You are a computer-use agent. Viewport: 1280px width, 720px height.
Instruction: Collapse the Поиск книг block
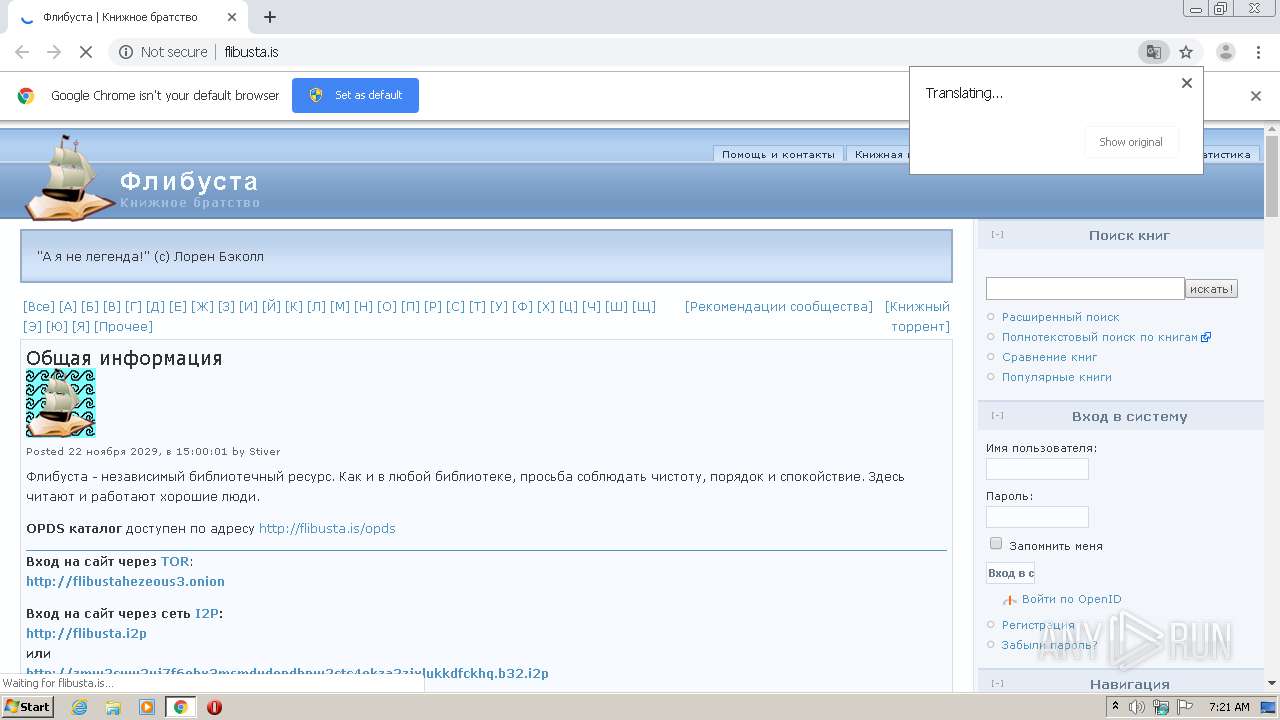point(997,235)
